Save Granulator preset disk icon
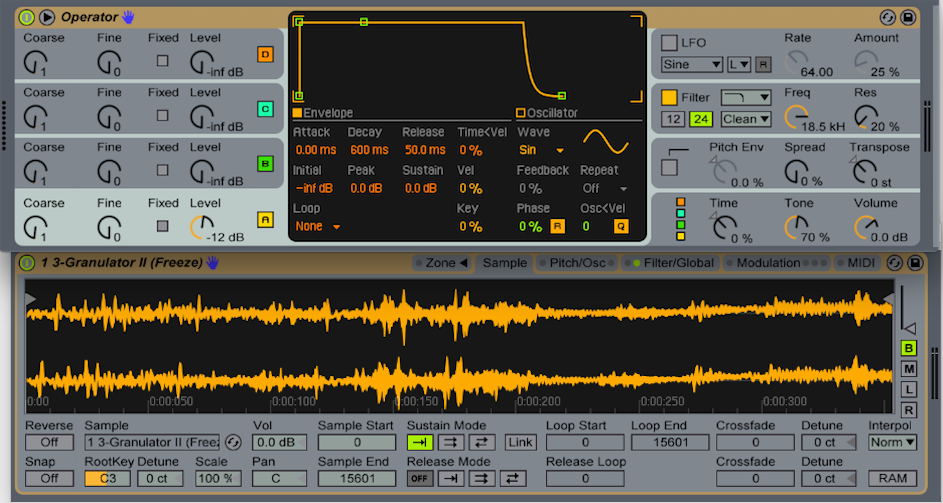This screenshot has height=503, width=943. click(x=915, y=263)
